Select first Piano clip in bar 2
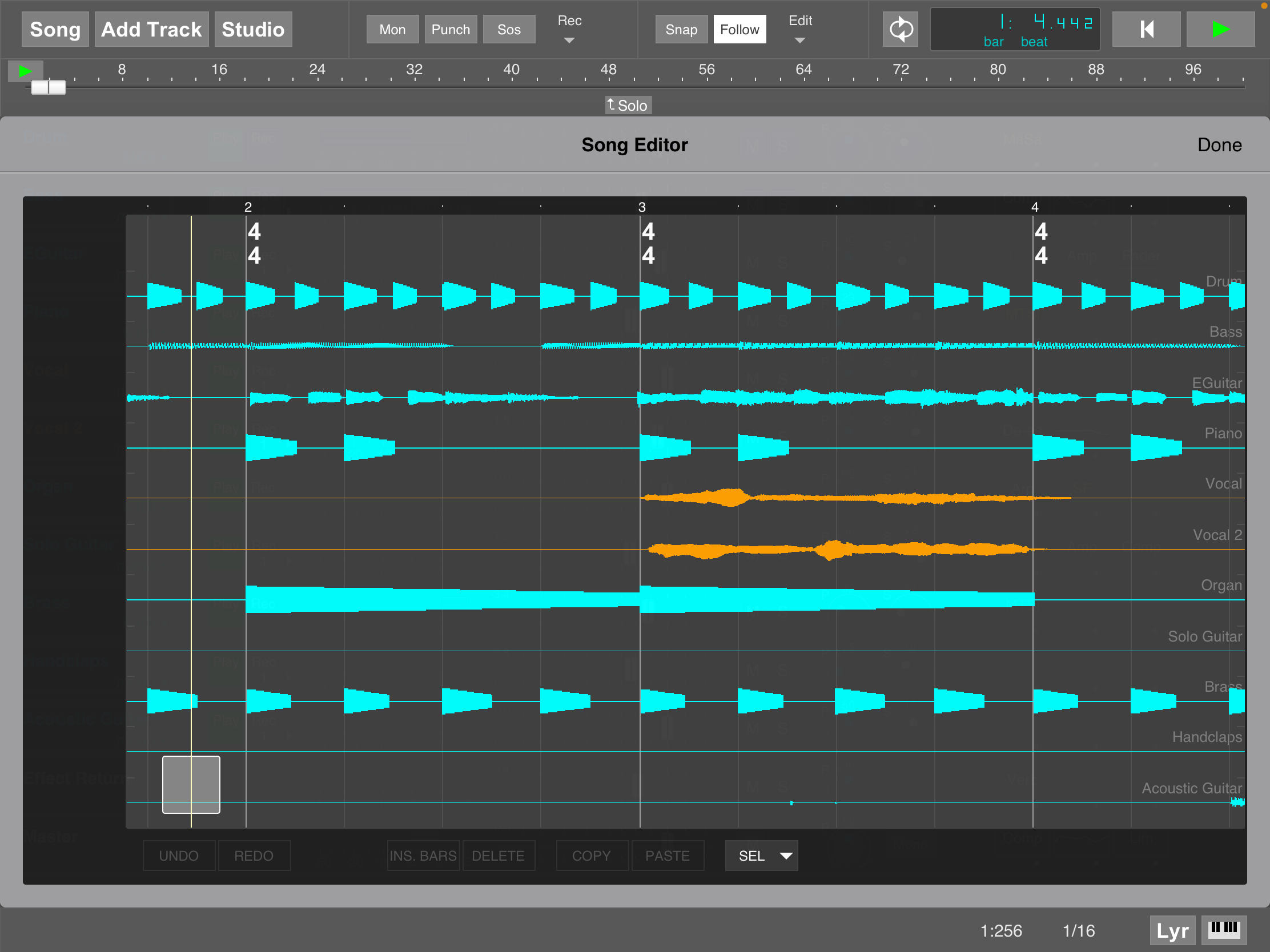Viewport: 1270px width, 952px height. coord(271,447)
